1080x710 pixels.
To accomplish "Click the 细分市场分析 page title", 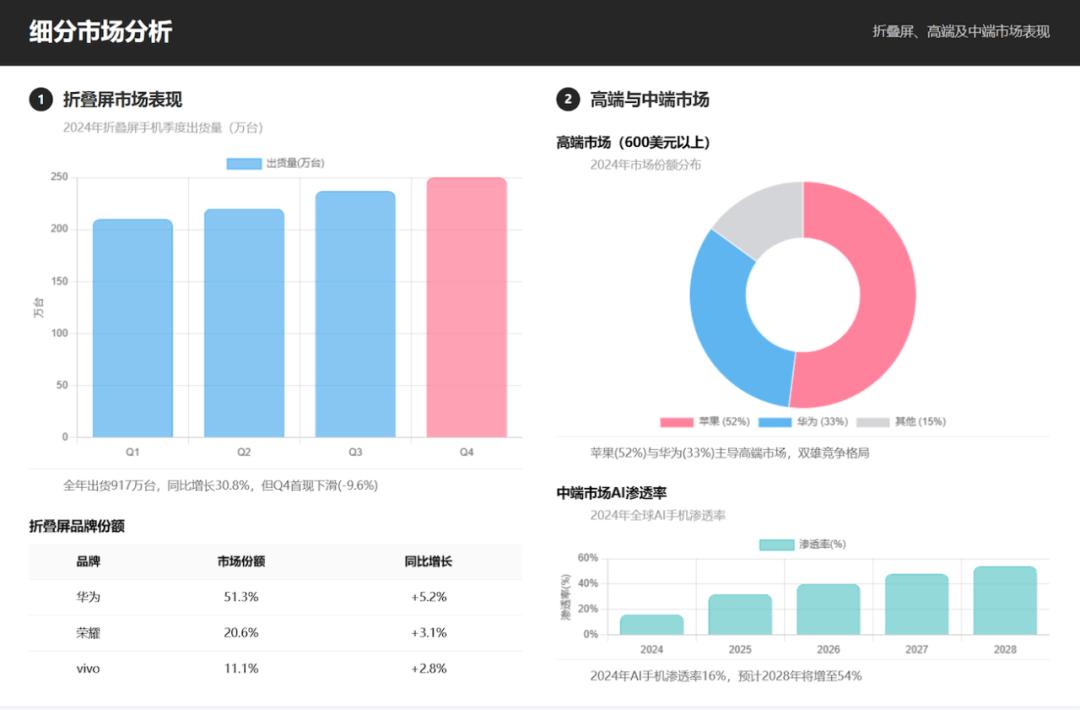I will [x=101, y=32].
